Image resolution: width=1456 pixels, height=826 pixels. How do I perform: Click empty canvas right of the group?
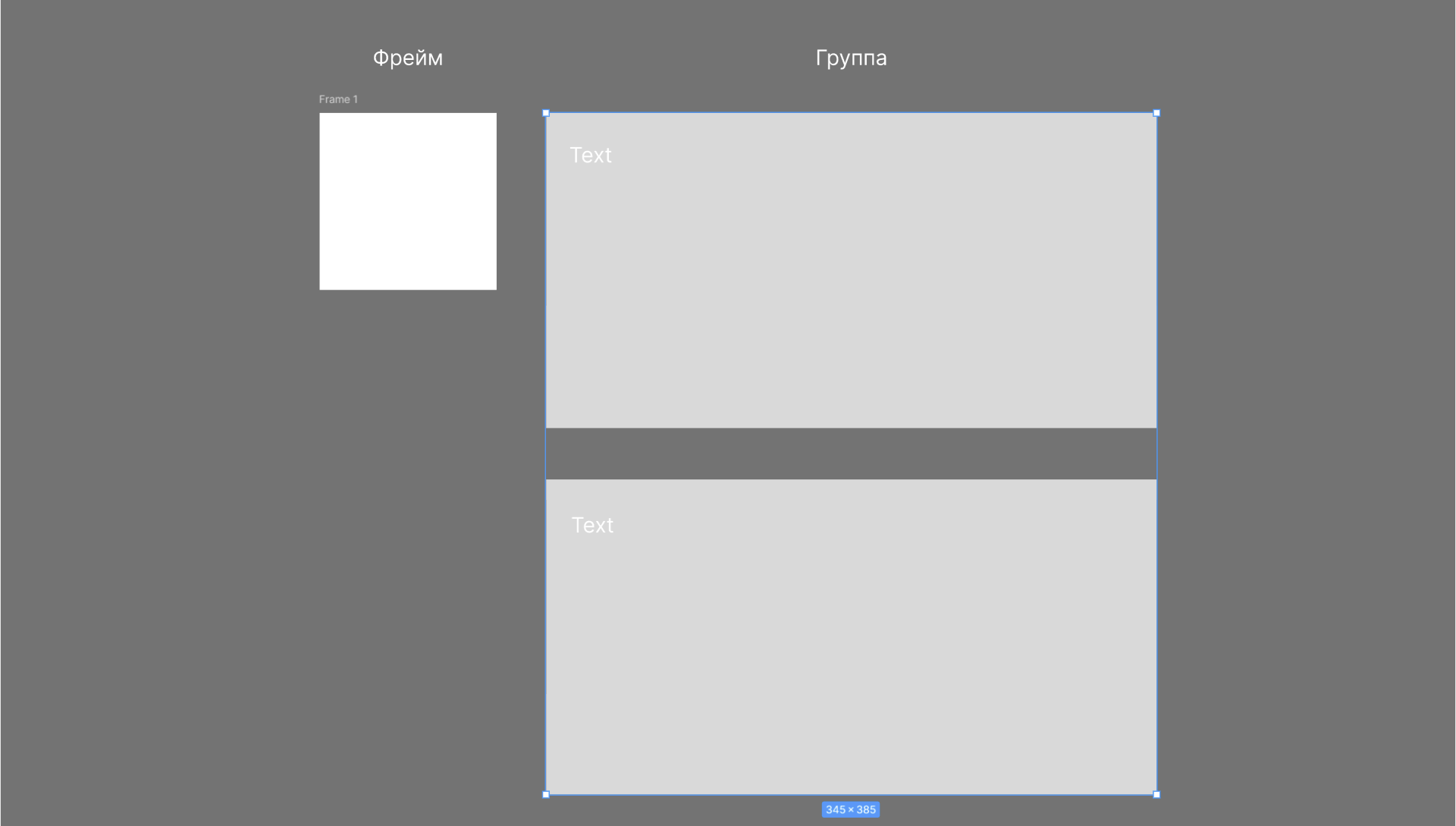[1304, 455]
